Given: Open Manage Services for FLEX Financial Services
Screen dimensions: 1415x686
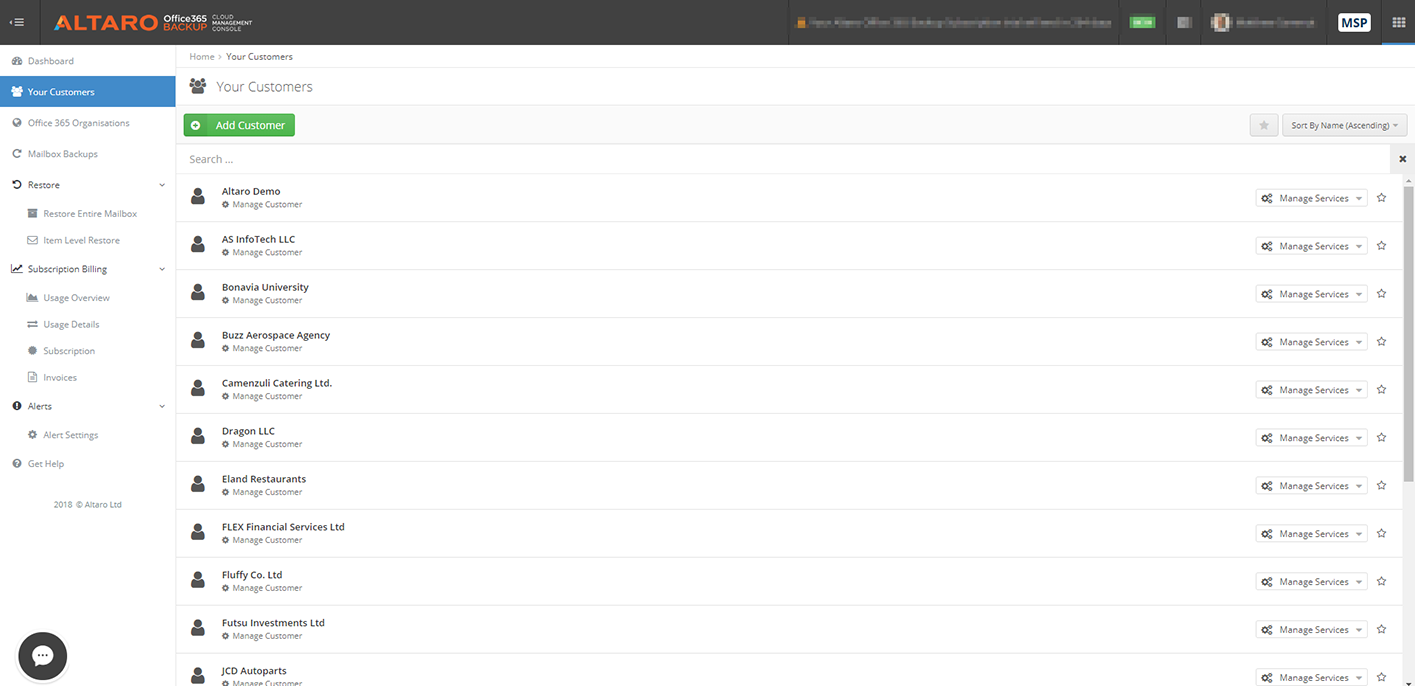Looking at the screenshot, I should coord(1311,534).
